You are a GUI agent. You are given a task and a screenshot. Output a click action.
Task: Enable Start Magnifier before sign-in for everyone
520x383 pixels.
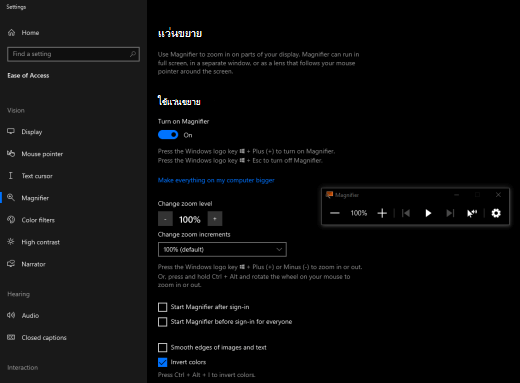click(x=162, y=322)
